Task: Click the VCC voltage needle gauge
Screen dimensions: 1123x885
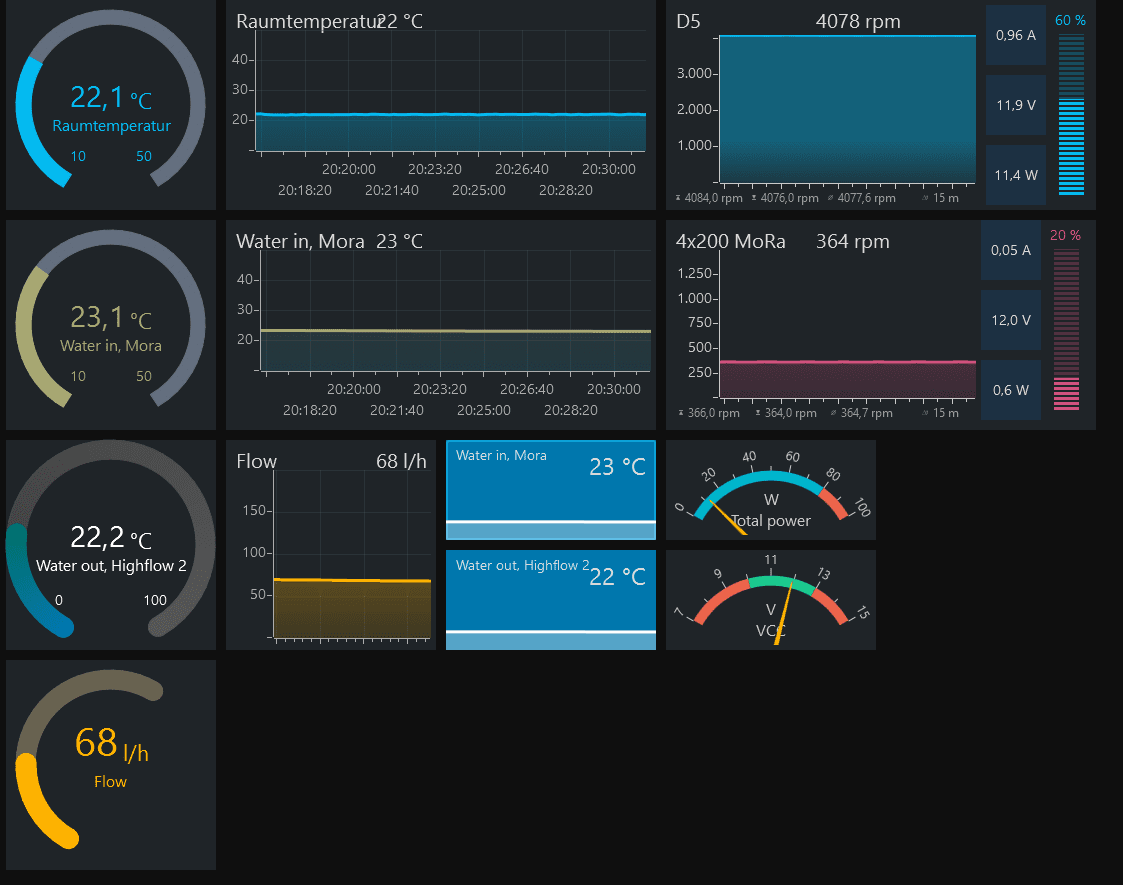Action: [771, 600]
